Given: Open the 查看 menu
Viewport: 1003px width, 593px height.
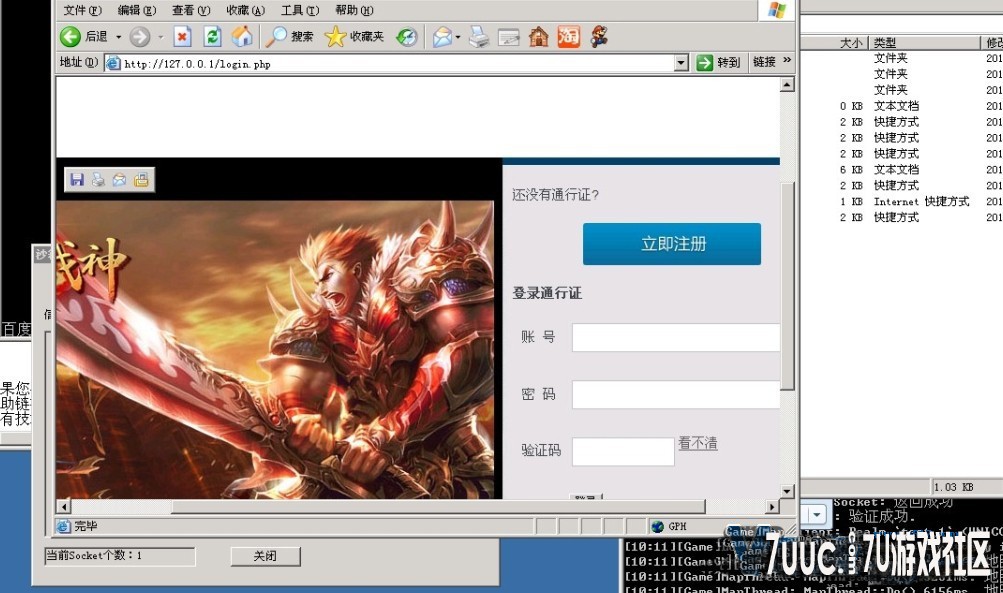Looking at the screenshot, I should [191, 10].
